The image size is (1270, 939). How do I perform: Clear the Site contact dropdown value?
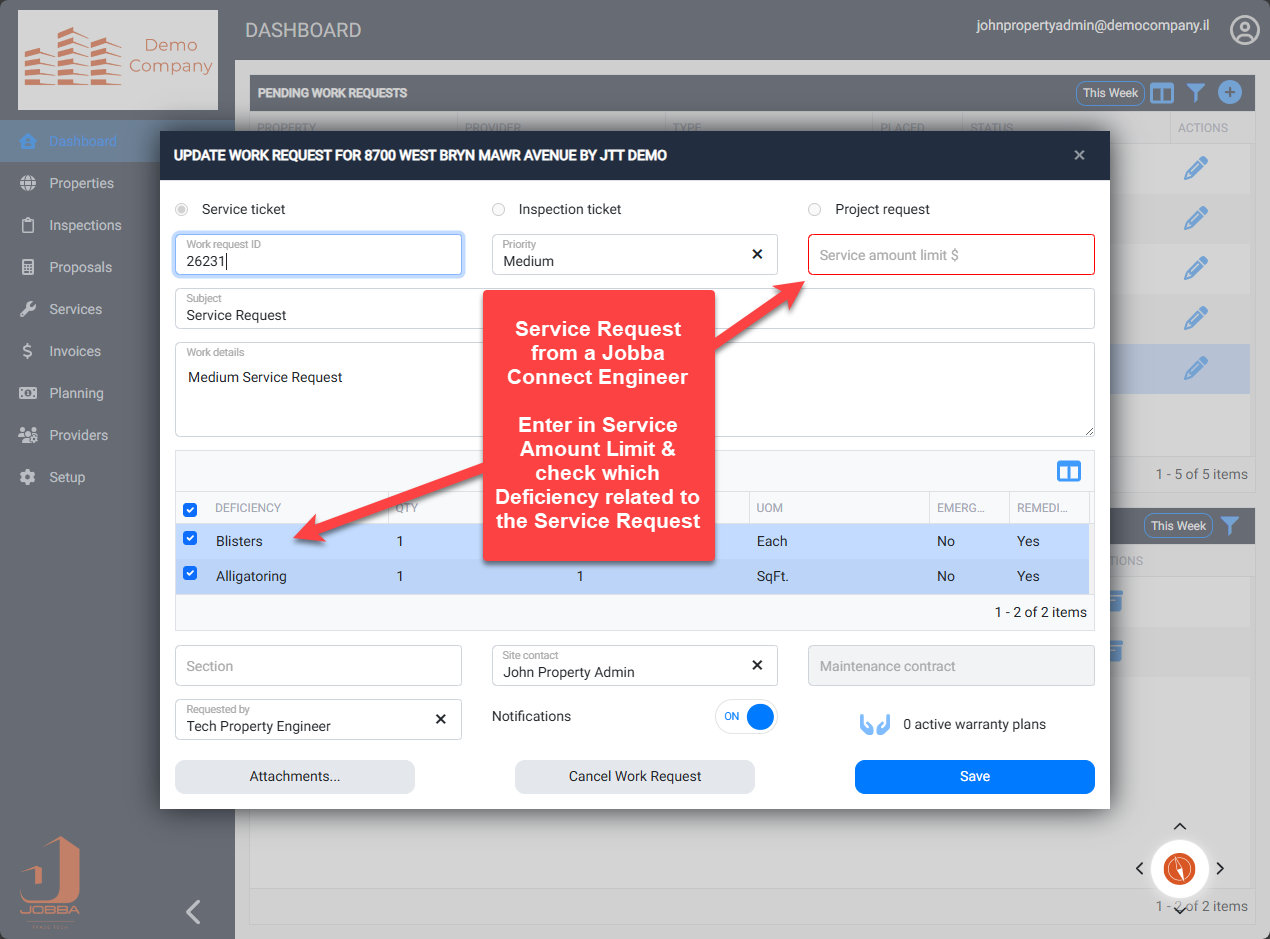coord(757,666)
